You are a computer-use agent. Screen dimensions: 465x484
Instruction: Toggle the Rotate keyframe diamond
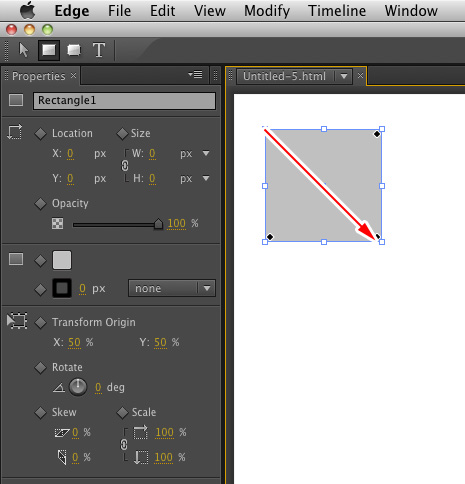point(40,368)
